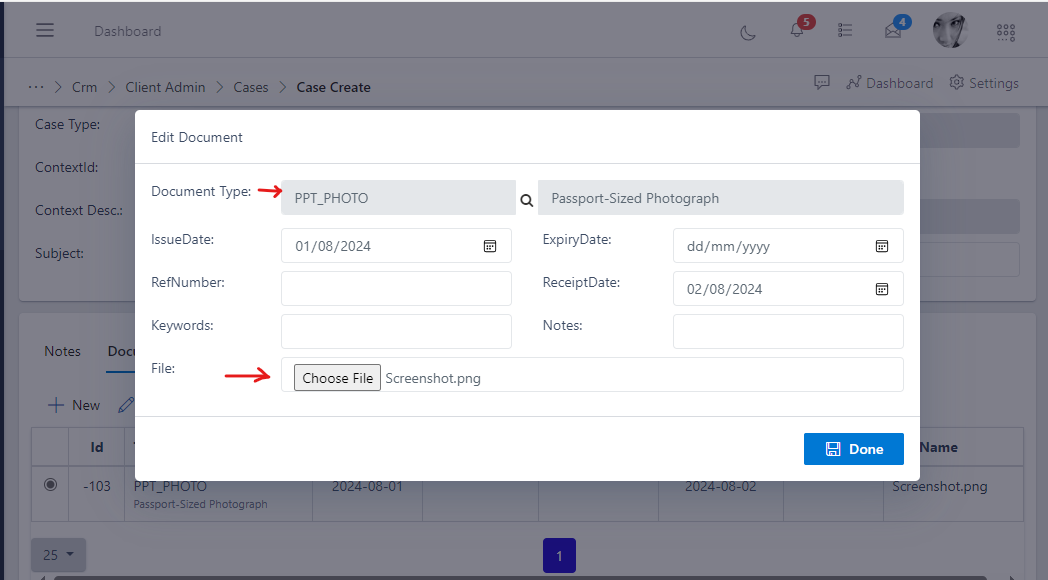The width and height of the screenshot is (1048, 580).
Task: Search document types using the magnifier icon
Action: [x=526, y=199]
